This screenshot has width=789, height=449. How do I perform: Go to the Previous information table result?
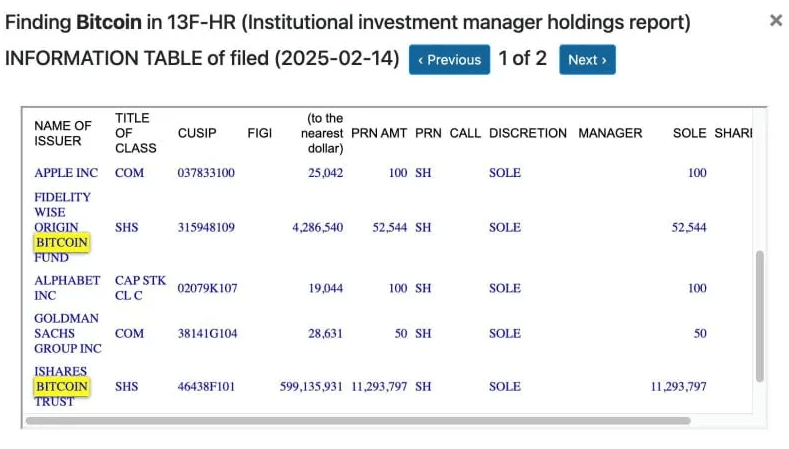[x=449, y=60]
